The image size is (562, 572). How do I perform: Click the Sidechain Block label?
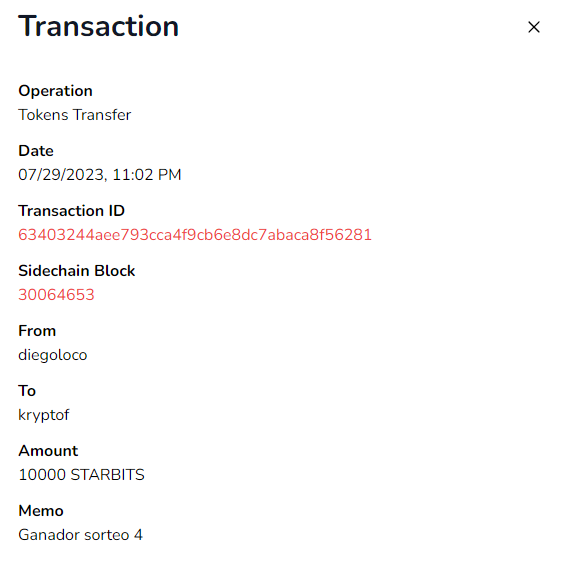pos(77,271)
